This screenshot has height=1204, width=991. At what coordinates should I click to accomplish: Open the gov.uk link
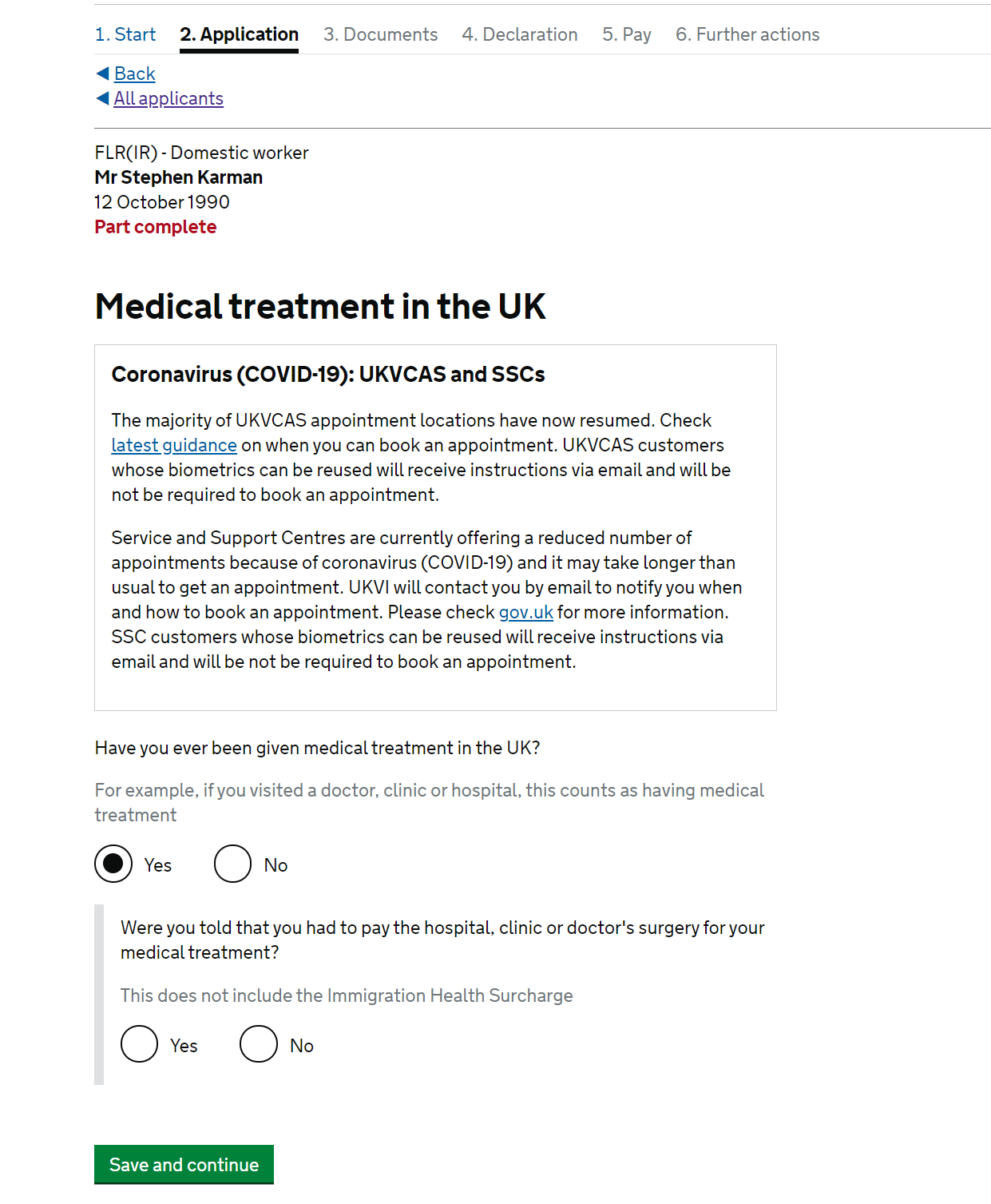pos(526,612)
